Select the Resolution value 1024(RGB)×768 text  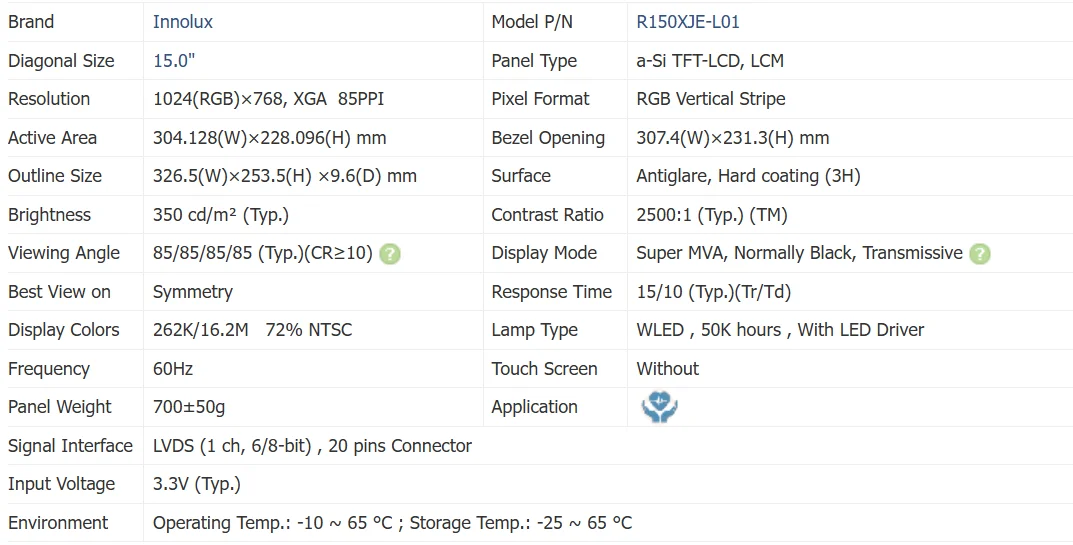[x=218, y=99]
